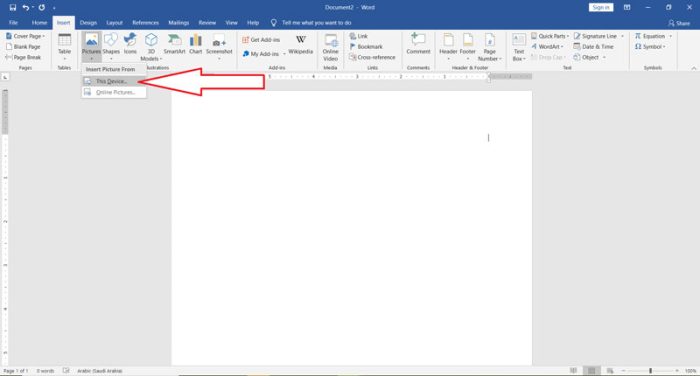Open the References tab
The width and height of the screenshot is (700, 376).
146,22
